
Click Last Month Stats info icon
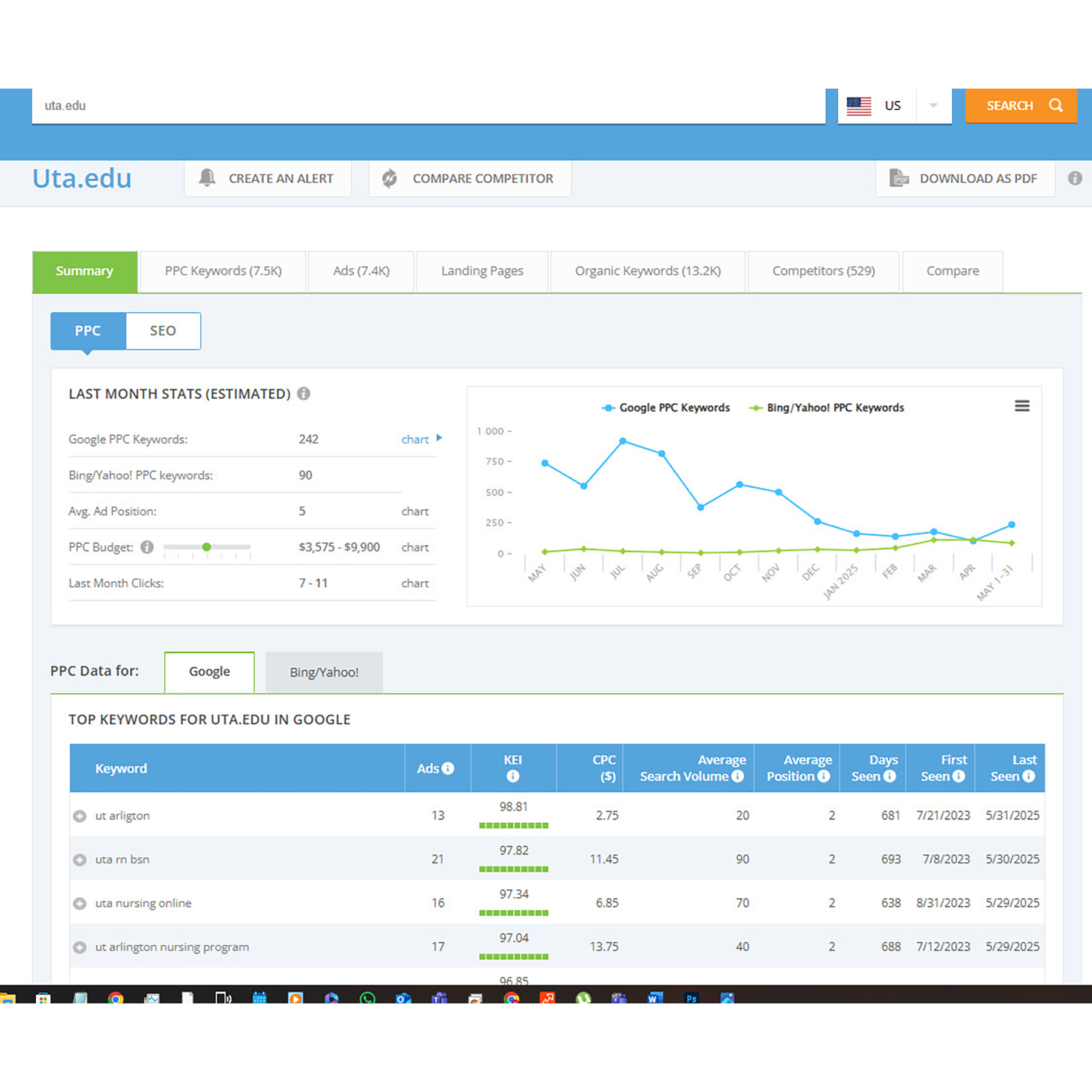pyautogui.click(x=303, y=394)
